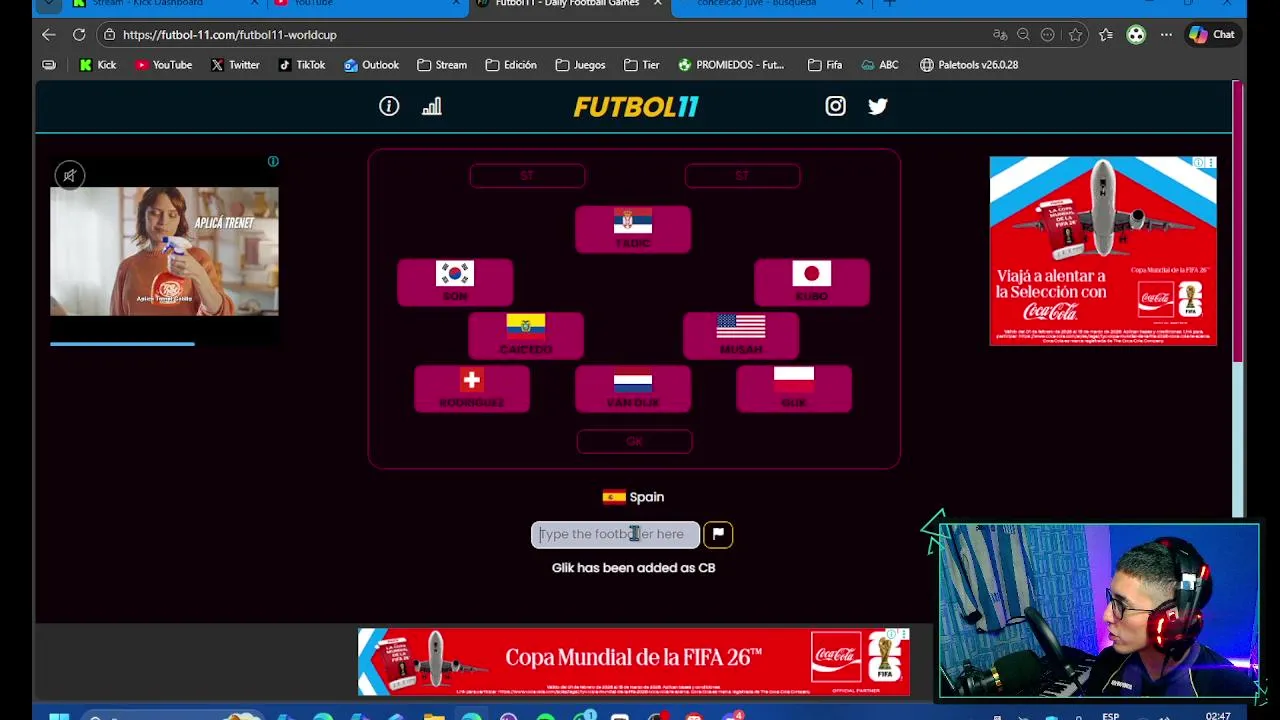Open the statistics bar-chart icon
Viewport: 1280px width, 720px height.
pyautogui.click(x=431, y=106)
